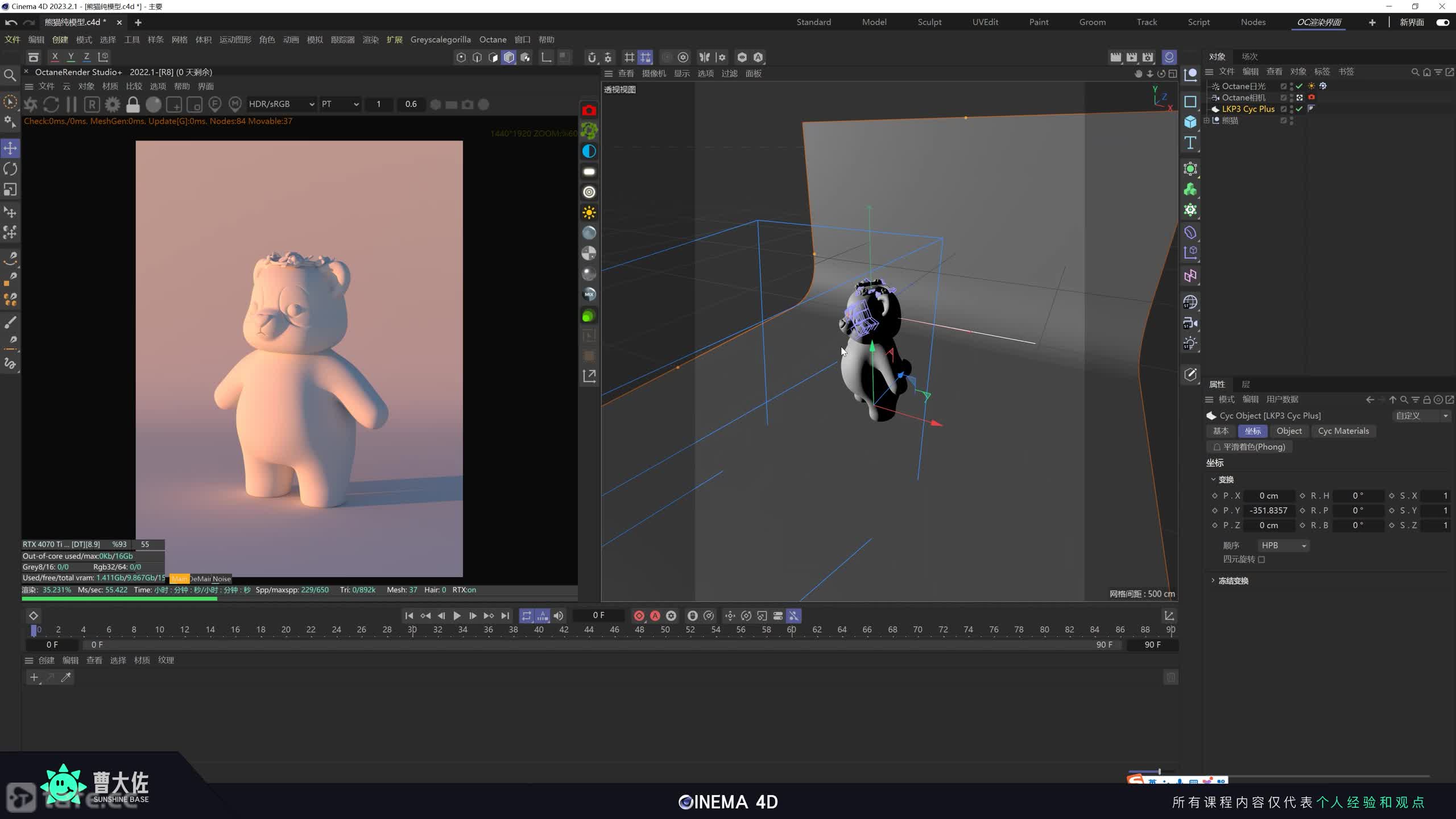Open the HPB rotation order dropdown
Image resolution: width=1456 pixels, height=819 pixels.
(1283, 545)
